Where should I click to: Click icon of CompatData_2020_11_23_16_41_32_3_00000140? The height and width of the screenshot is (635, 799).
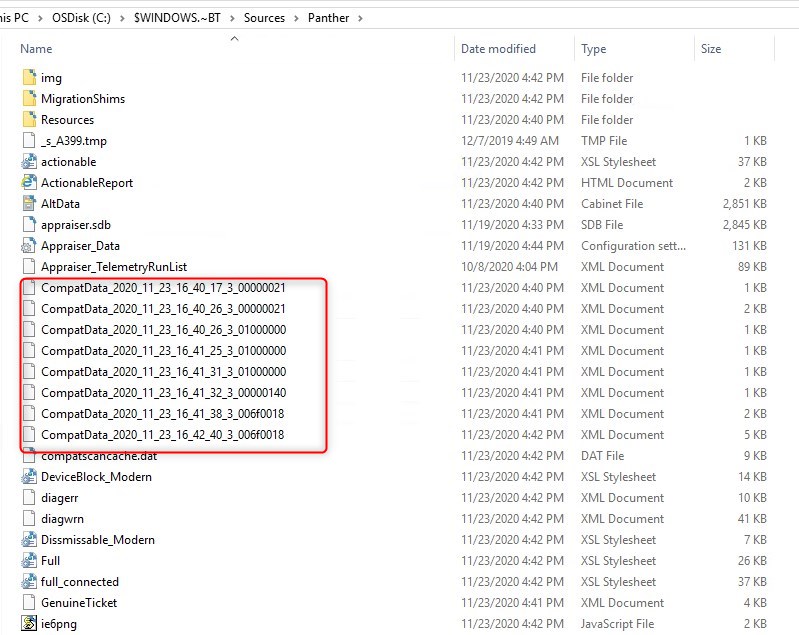coord(30,392)
